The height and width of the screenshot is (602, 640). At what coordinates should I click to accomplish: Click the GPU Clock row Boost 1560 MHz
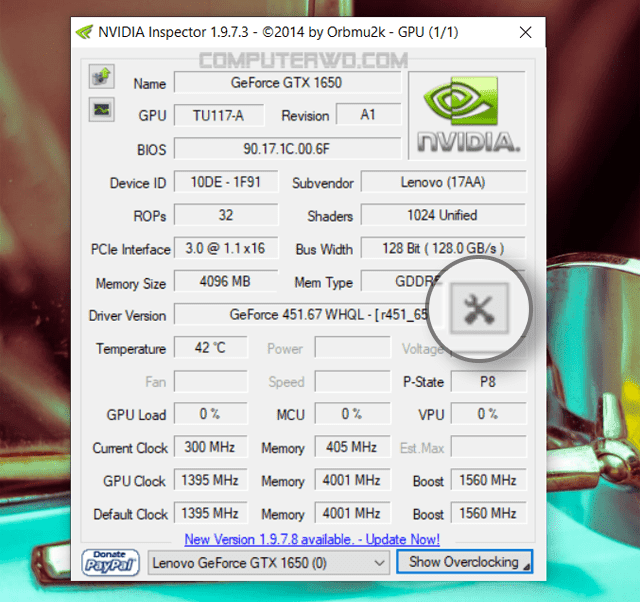(489, 480)
